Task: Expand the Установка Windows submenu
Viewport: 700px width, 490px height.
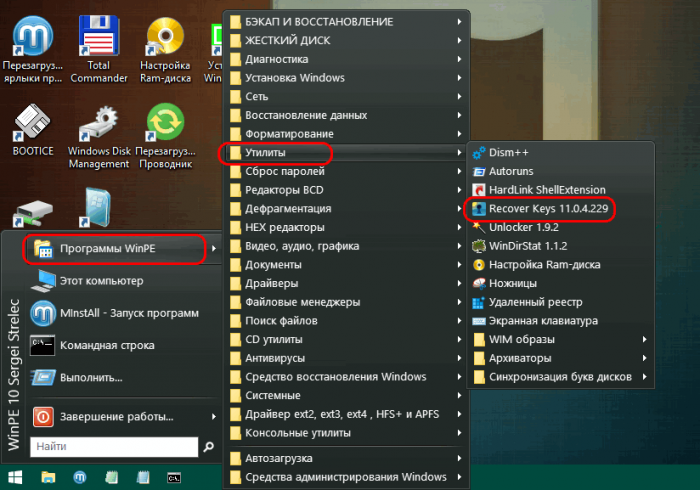Action: (x=346, y=78)
